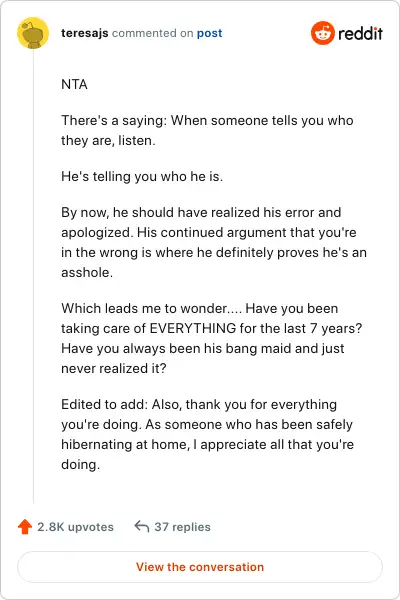
Task: Click the "He's telling you who he is" line
Action: pos(142,176)
